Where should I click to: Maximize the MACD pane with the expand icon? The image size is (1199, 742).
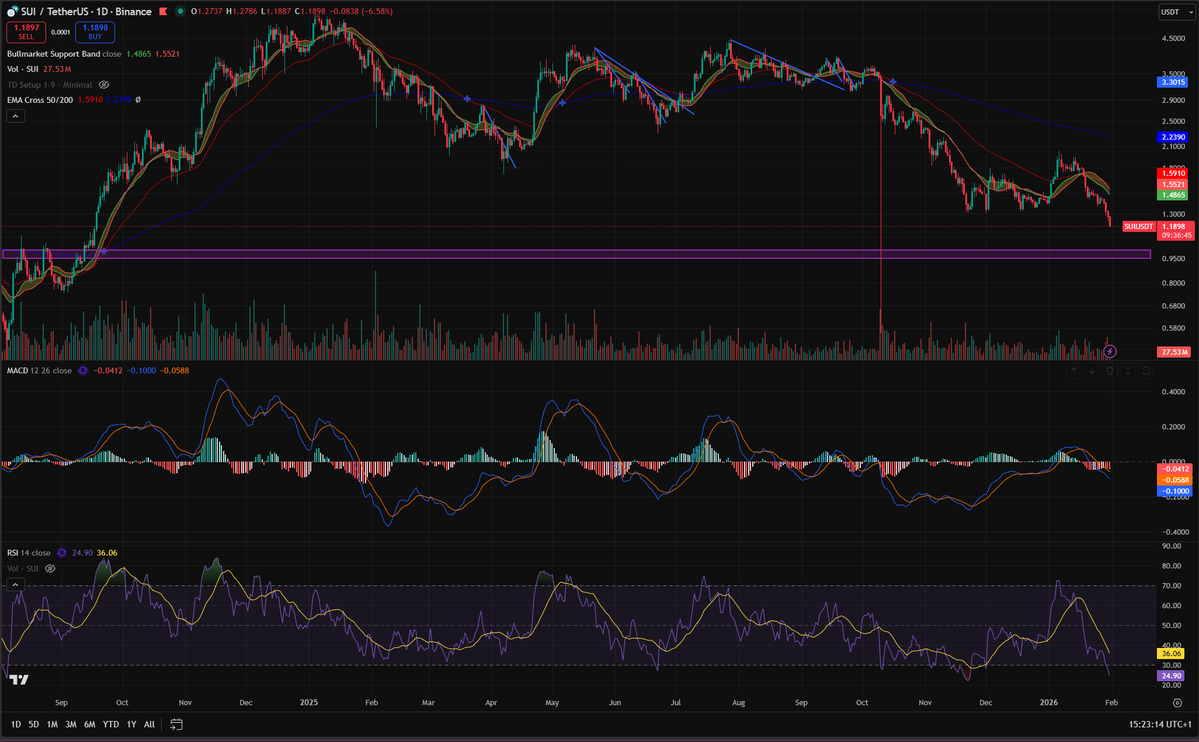1146,370
